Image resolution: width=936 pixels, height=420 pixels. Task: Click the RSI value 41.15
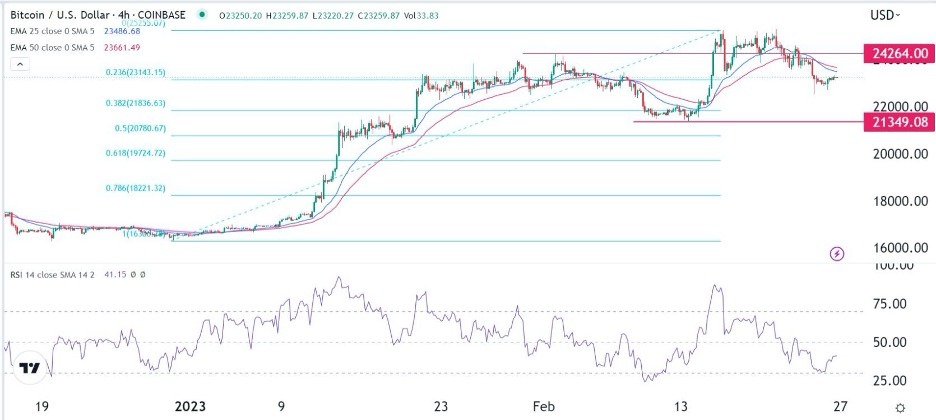coord(117,274)
